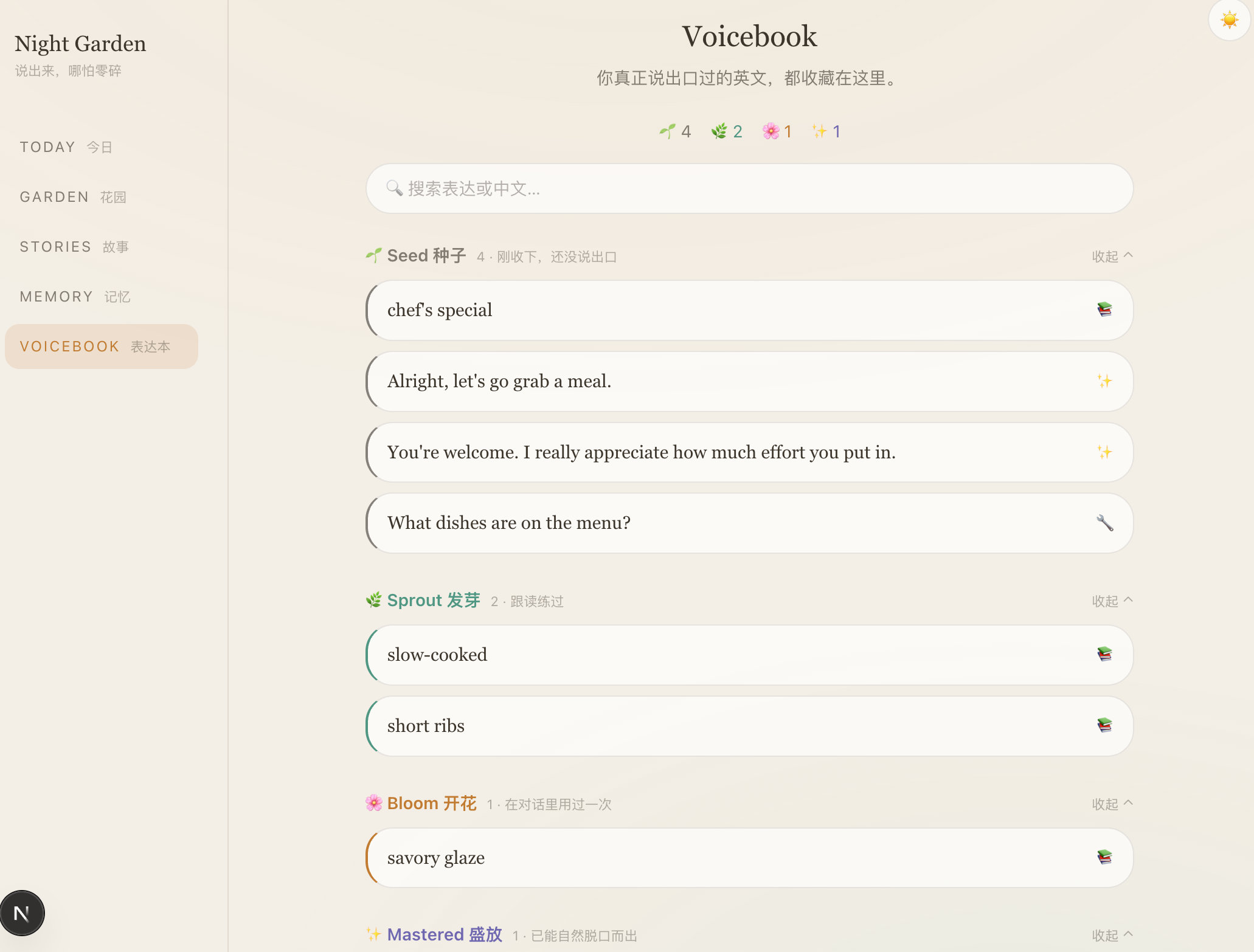Screen dimensions: 1254x952
Task: Open the savory glaze card
Action: (x=749, y=858)
